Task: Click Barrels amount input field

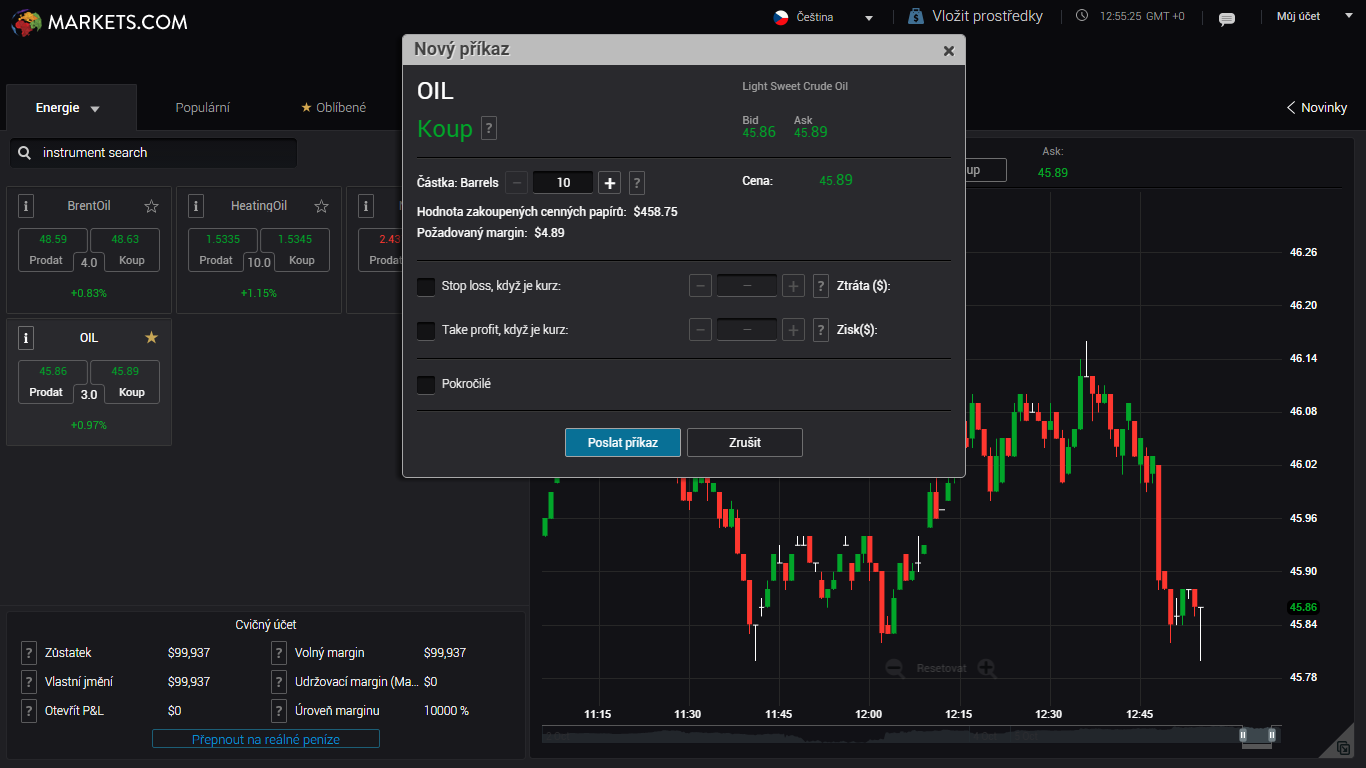Action: (563, 183)
